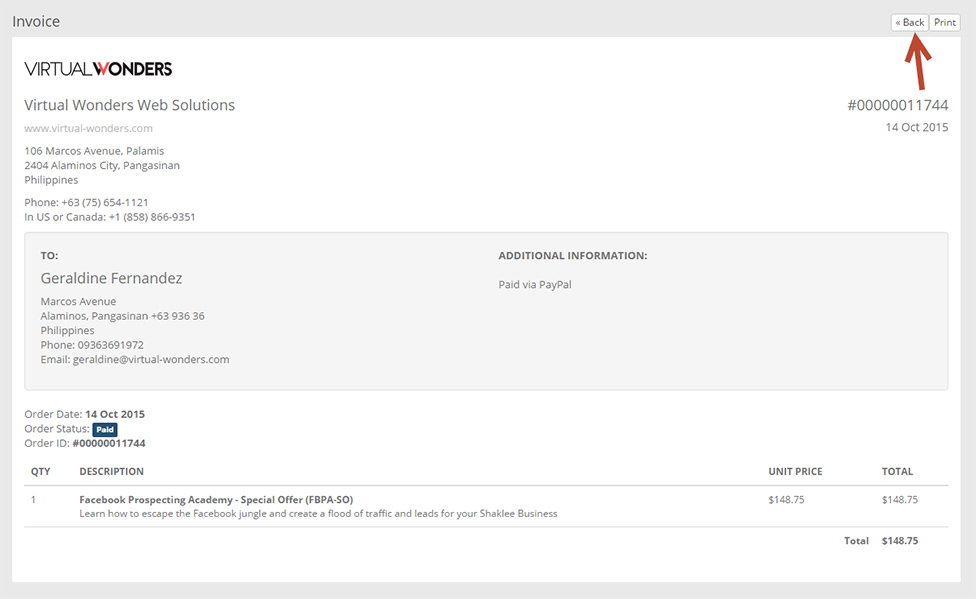The height and width of the screenshot is (599, 976).
Task: Click the Alaminos, Pangasinan +63 936 36 line
Action: click(x=123, y=316)
